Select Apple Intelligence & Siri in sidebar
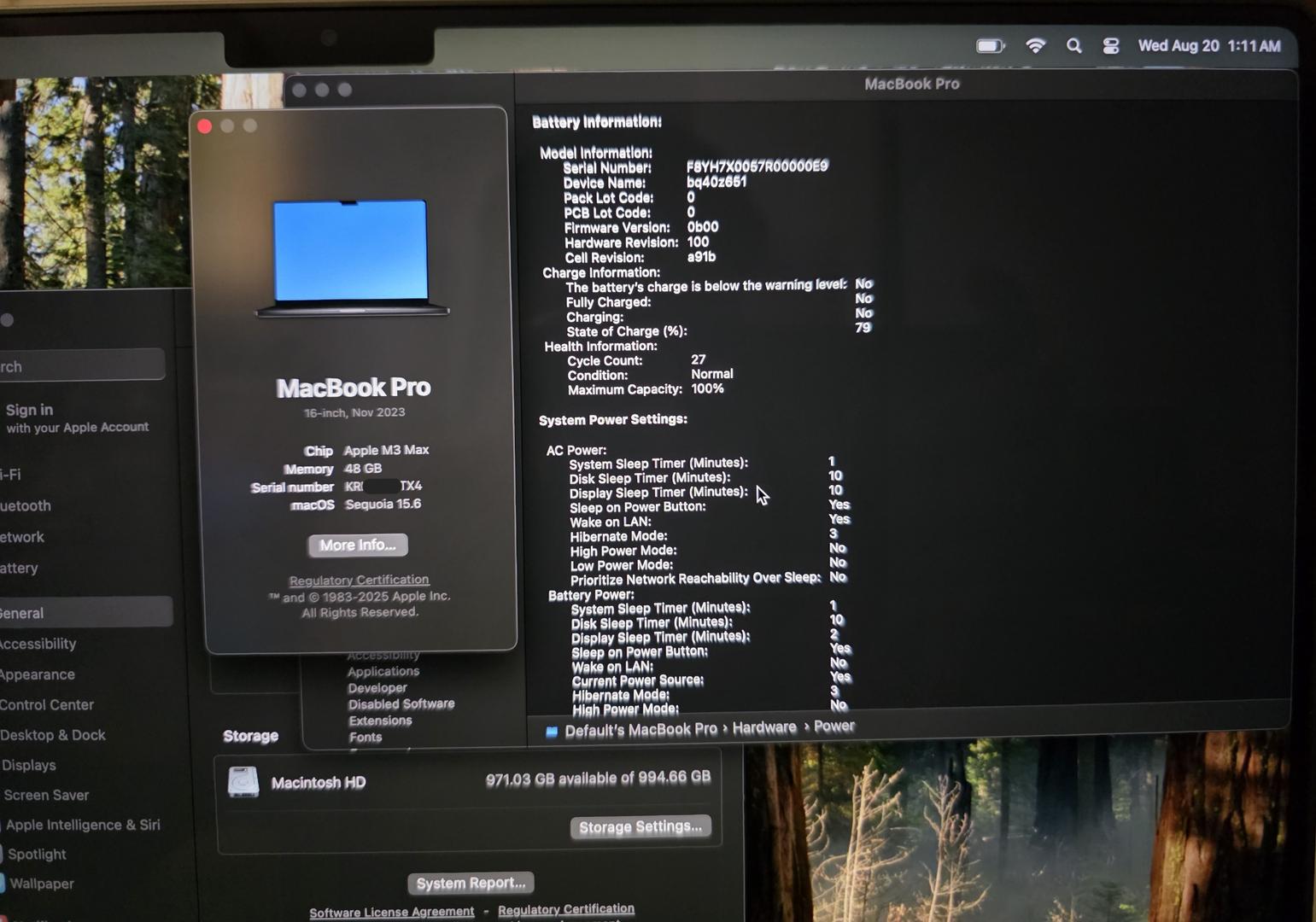1316x922 pixels. (83, 825)
